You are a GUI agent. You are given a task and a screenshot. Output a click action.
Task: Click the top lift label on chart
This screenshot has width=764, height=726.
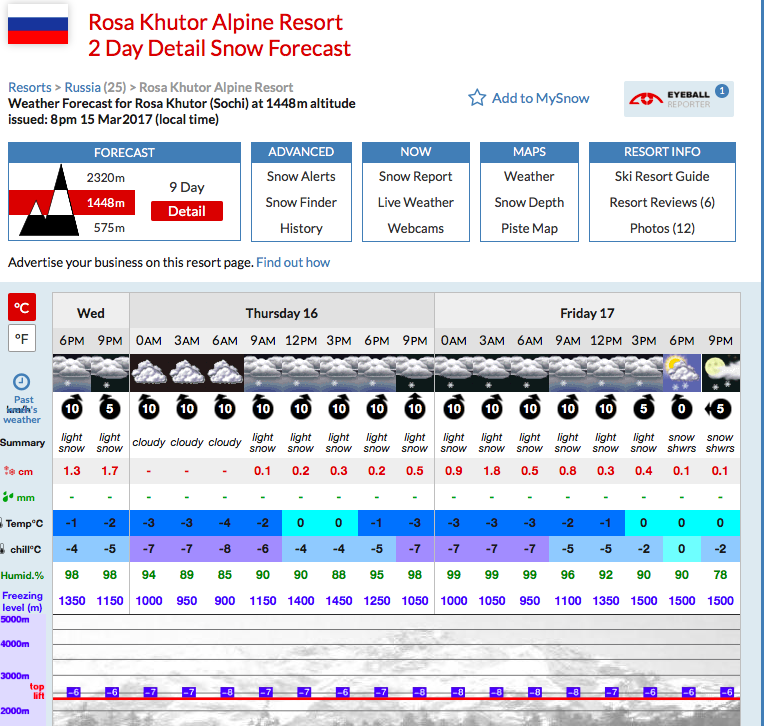[37, 691]
